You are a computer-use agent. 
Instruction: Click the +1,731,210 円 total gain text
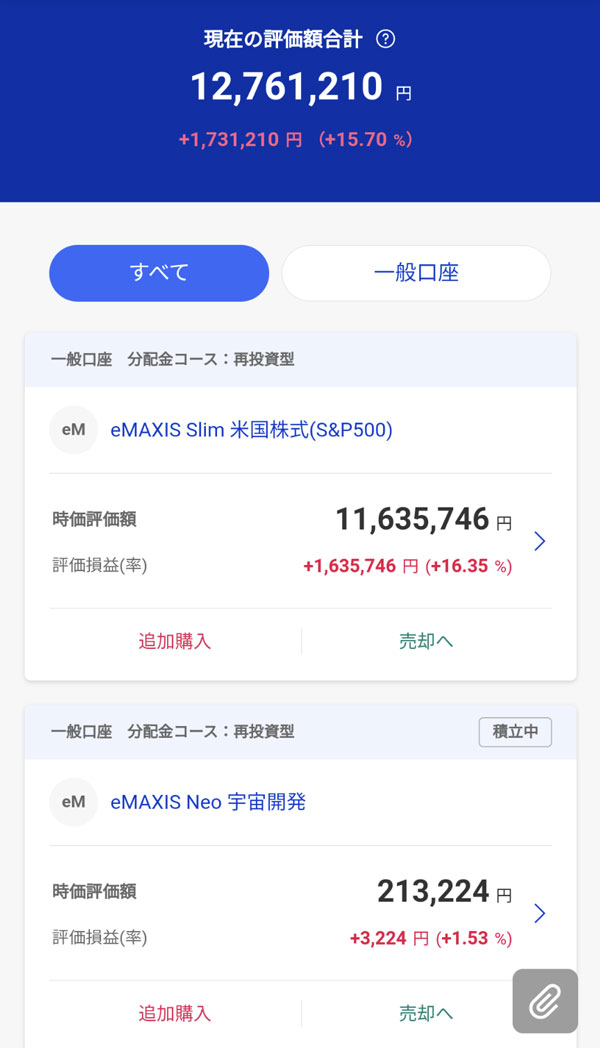tap(240, 140)
